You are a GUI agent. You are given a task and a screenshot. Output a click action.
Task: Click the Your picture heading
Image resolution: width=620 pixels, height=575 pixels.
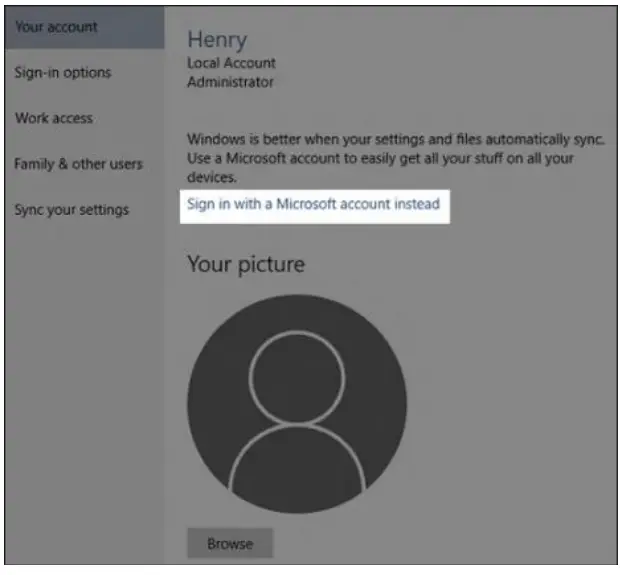coord(246,265)
